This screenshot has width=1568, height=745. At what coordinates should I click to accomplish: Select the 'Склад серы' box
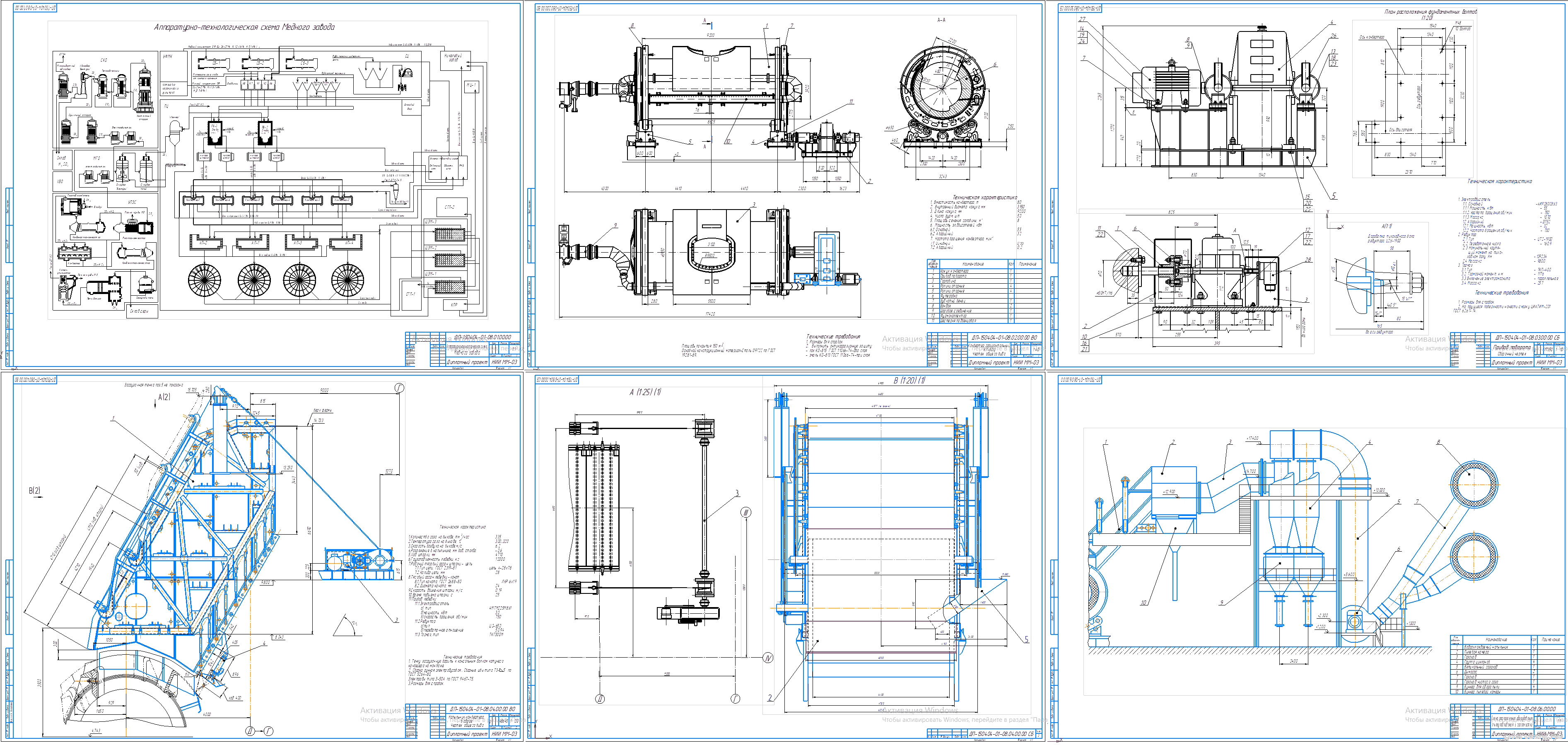[x=140, y=311]
